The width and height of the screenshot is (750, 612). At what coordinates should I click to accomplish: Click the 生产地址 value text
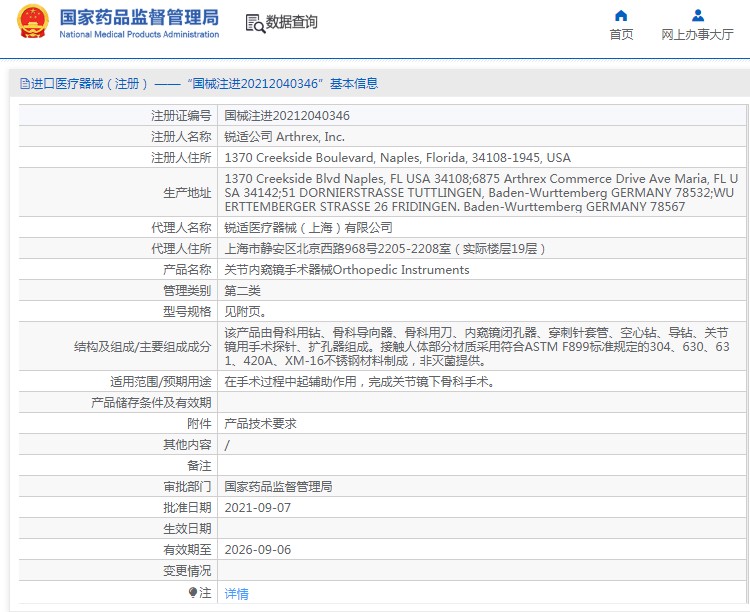pyautogui.click(x=481, y=192)
